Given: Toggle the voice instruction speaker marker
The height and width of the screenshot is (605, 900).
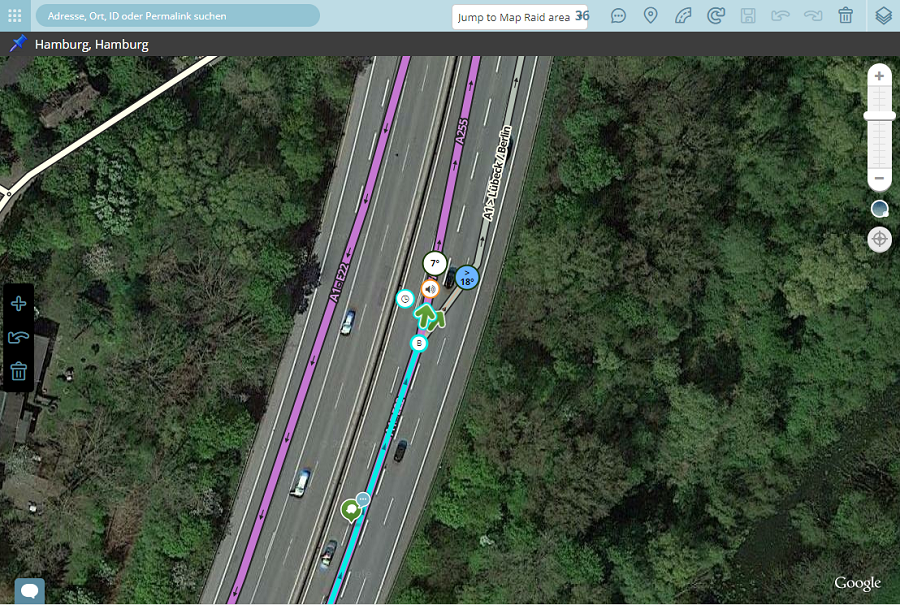Looking at the screenshot, I should [430, 289].
